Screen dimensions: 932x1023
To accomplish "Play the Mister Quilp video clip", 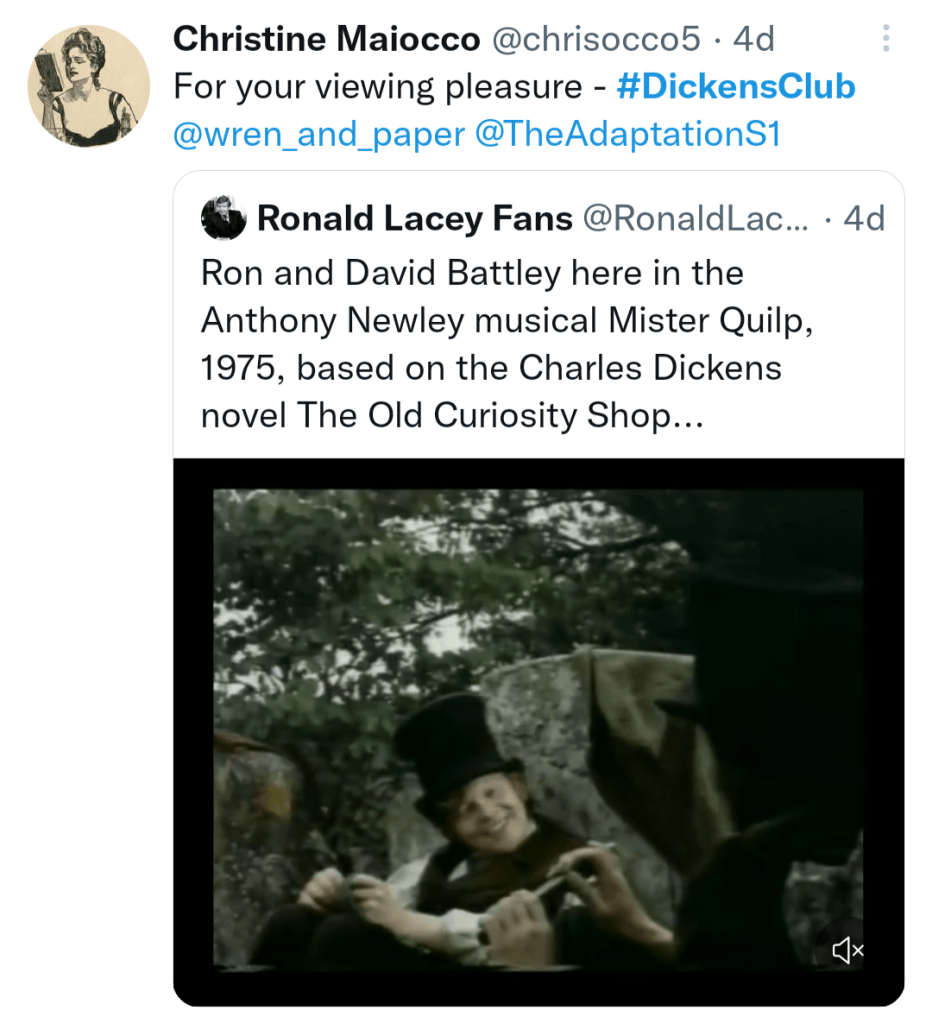I will [538, 730].
